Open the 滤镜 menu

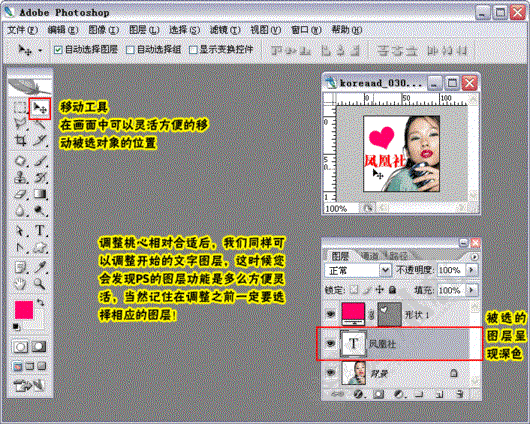(x=225, y=30)
